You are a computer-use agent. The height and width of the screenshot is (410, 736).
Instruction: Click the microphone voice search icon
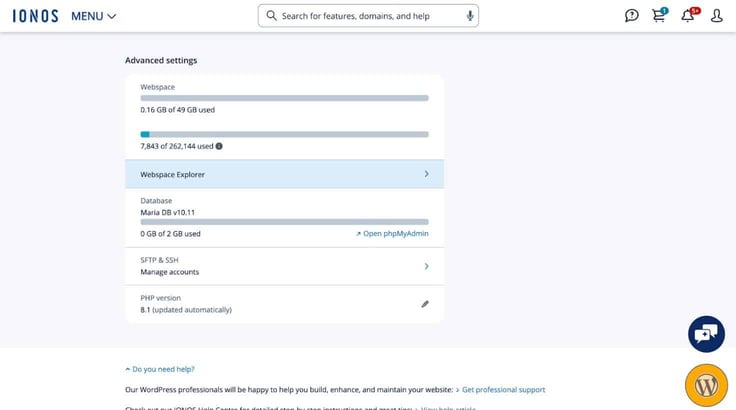(470, 16)
